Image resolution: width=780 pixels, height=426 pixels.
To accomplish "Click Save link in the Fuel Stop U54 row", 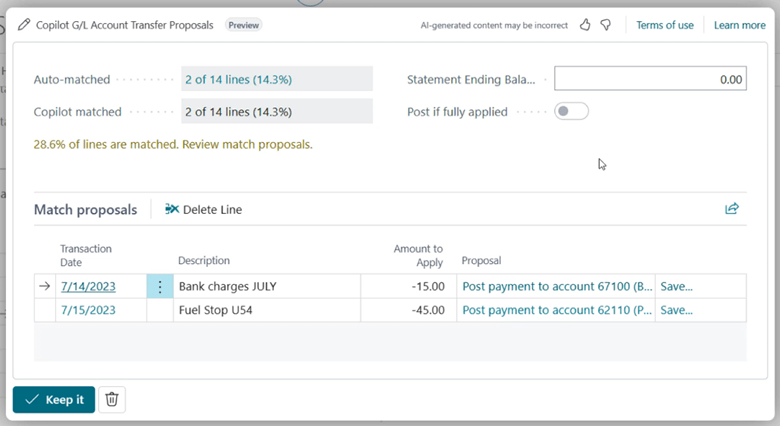I will tap(677, 310).
